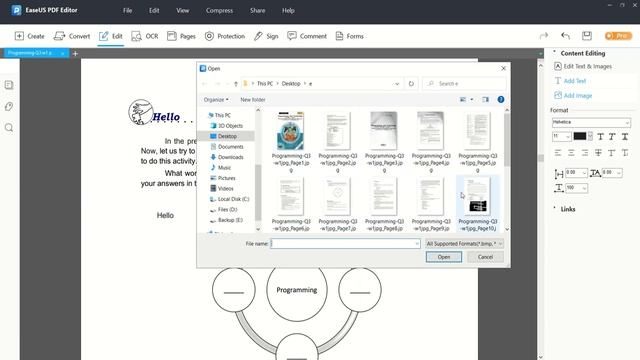Click the Create toolbar icon
The height and width of the screenshot is (360, 640).
[x=29, y=36]
